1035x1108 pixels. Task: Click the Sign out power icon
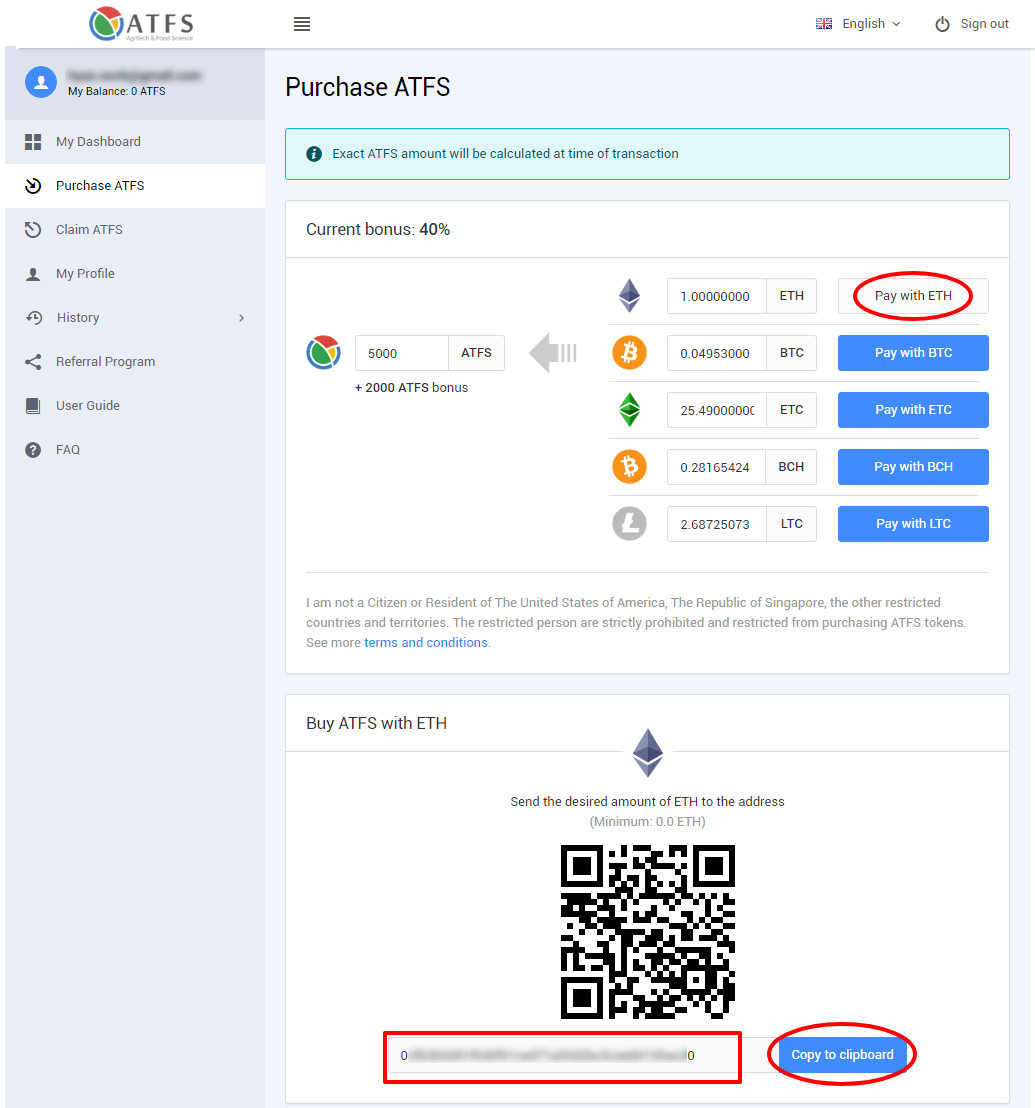942,24
